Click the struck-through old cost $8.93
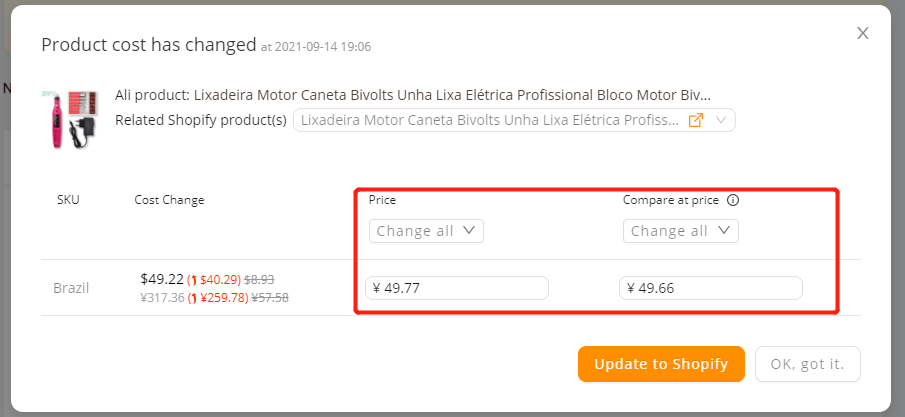 259,280
